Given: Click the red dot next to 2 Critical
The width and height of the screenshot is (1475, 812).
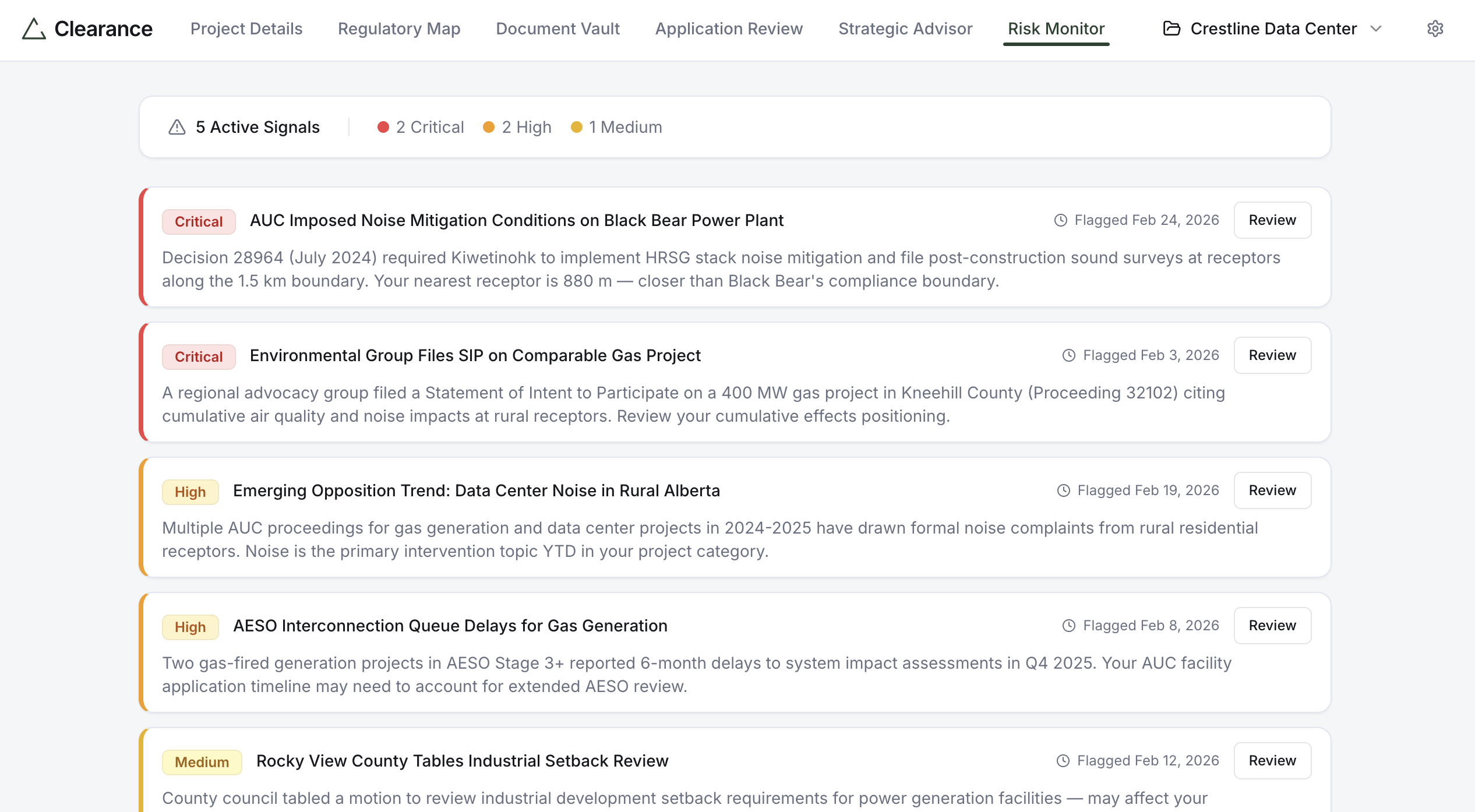Looking at the screenshot, I should click(x=383, y=126).
